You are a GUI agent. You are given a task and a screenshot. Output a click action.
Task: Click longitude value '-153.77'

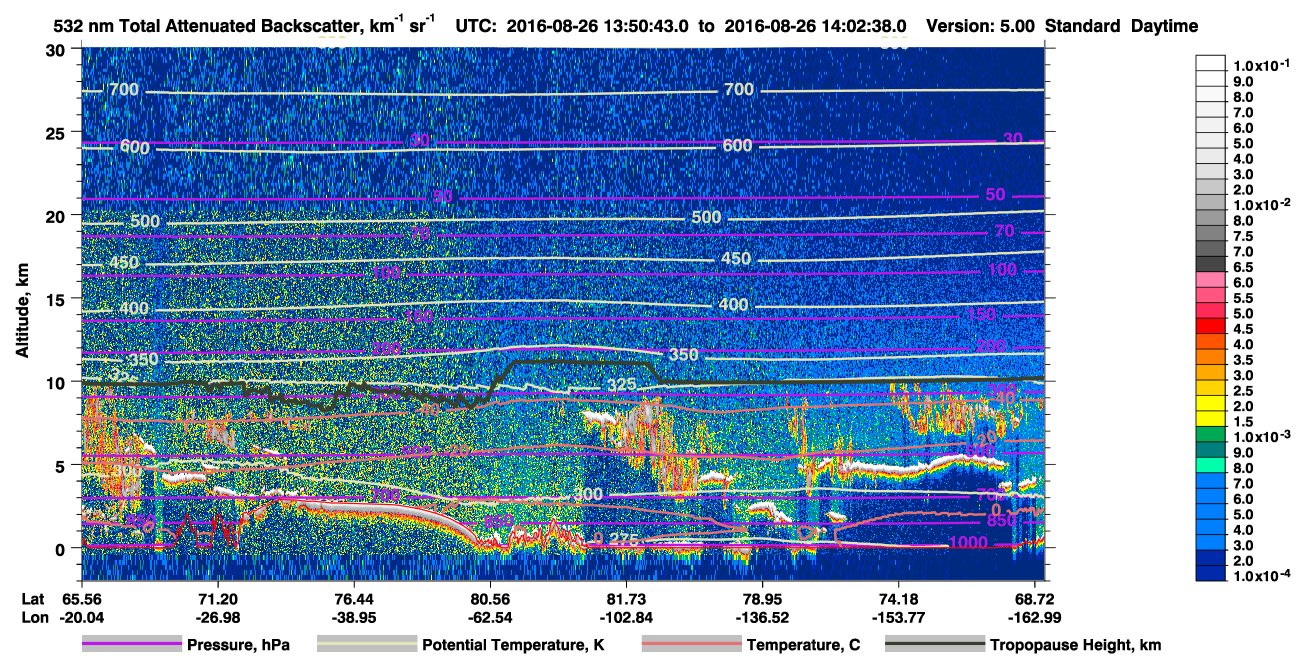pos(899,617)
